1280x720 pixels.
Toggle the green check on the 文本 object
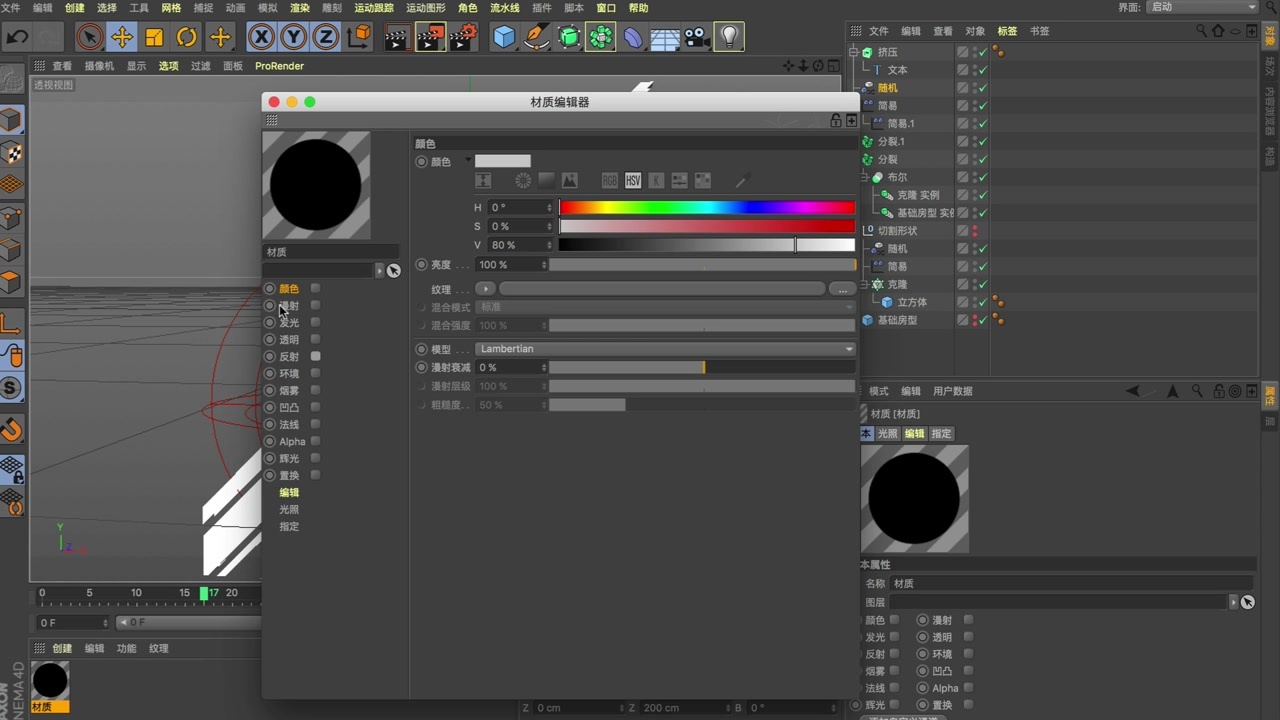tap(983, 70)
